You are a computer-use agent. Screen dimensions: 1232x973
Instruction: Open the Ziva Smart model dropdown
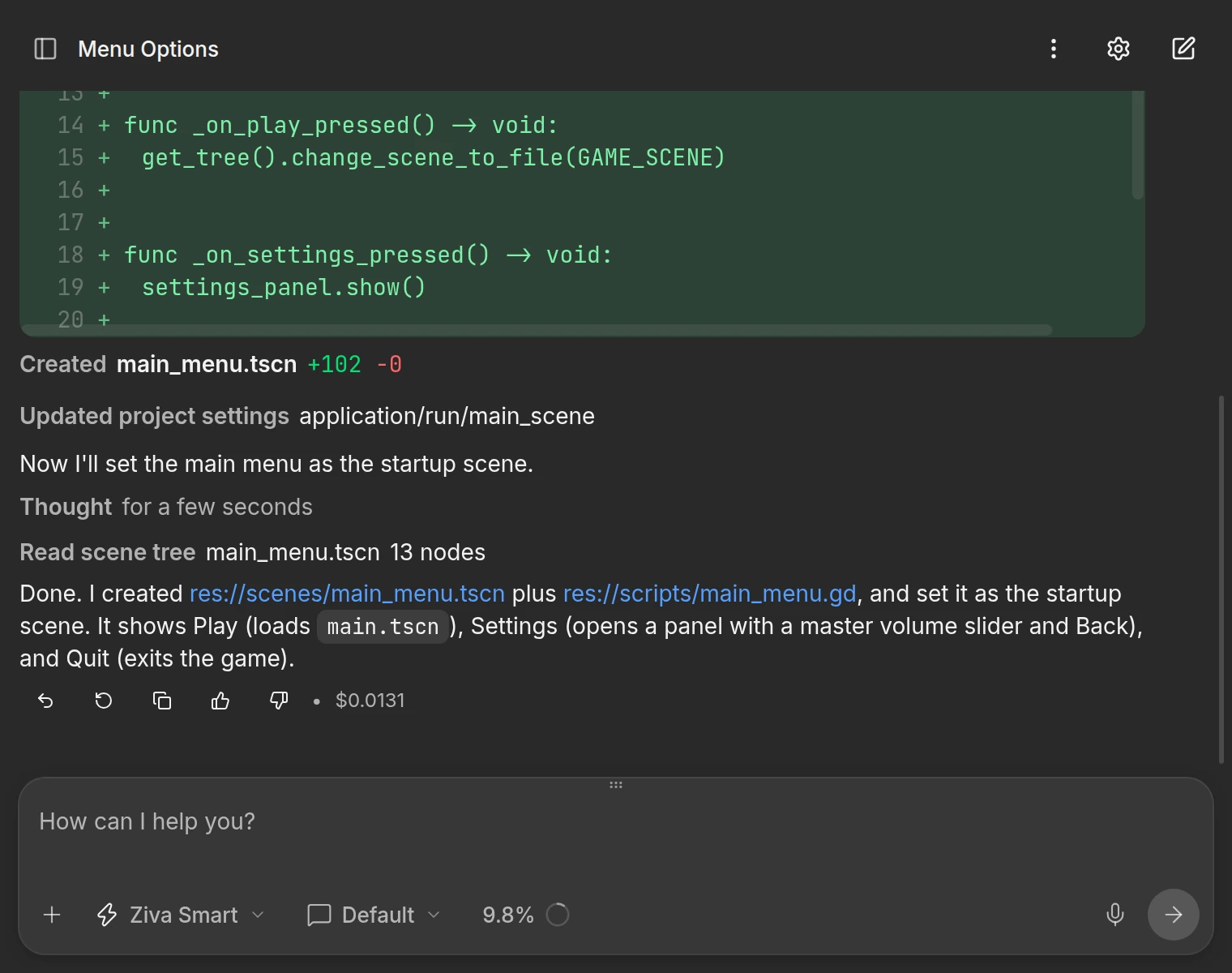(181, 915)
